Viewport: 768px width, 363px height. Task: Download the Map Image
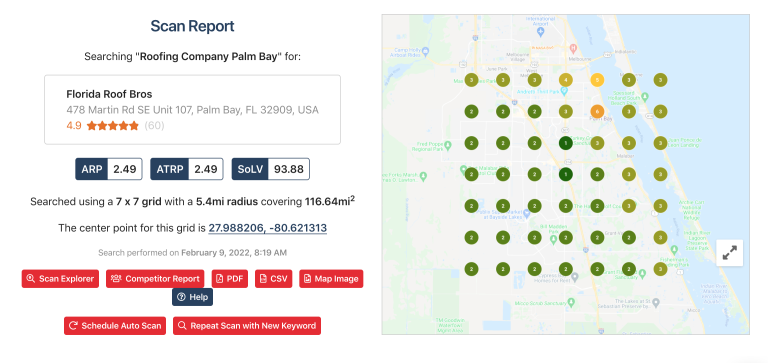(x=331, y=279)
